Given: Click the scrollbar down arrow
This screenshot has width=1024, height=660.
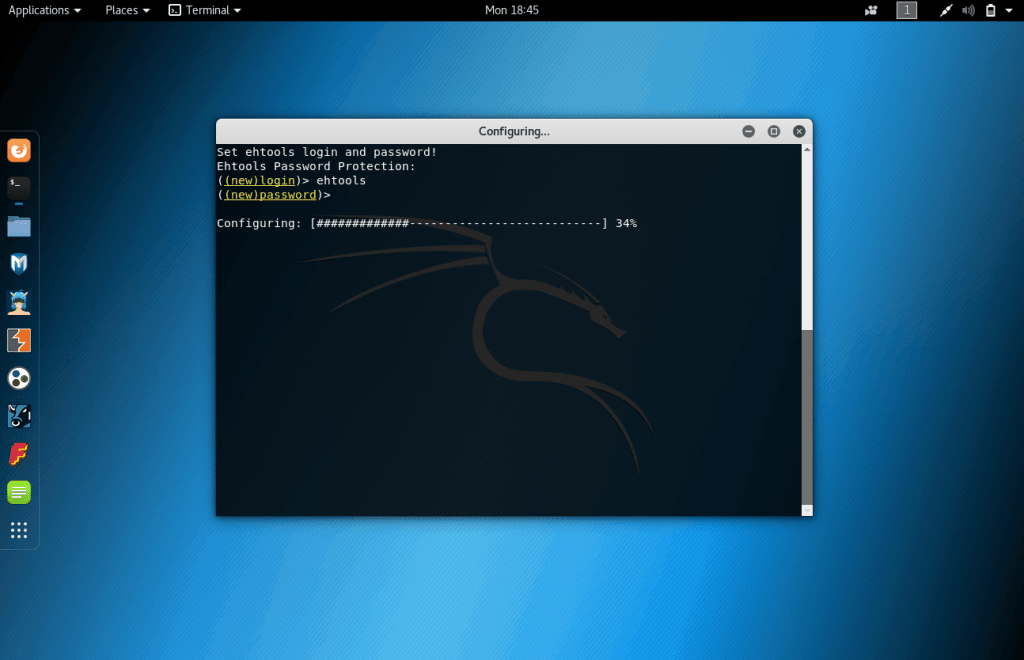Looking at the screenshot, I should (x=807, y=511).
